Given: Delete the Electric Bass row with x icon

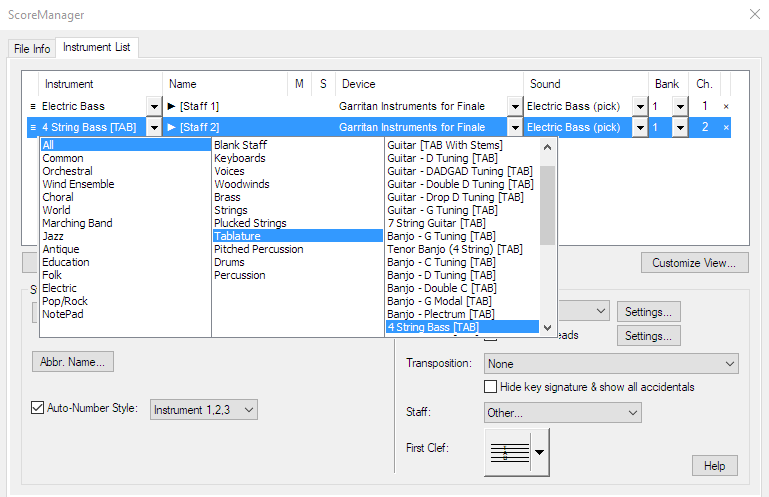Looking at the screenshot, I should coord(726,106).
